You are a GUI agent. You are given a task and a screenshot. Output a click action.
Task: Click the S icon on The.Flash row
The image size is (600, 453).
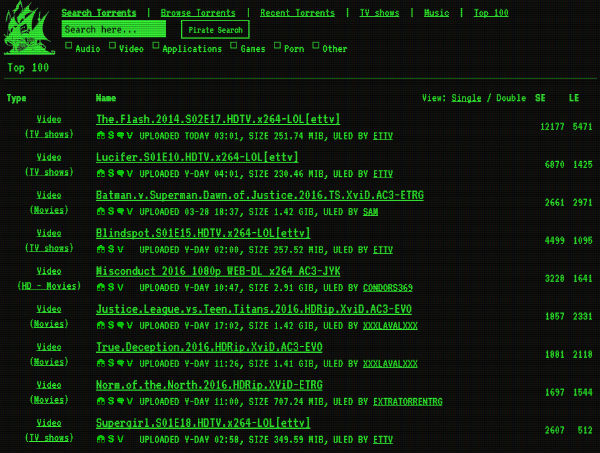click(111, 135)
